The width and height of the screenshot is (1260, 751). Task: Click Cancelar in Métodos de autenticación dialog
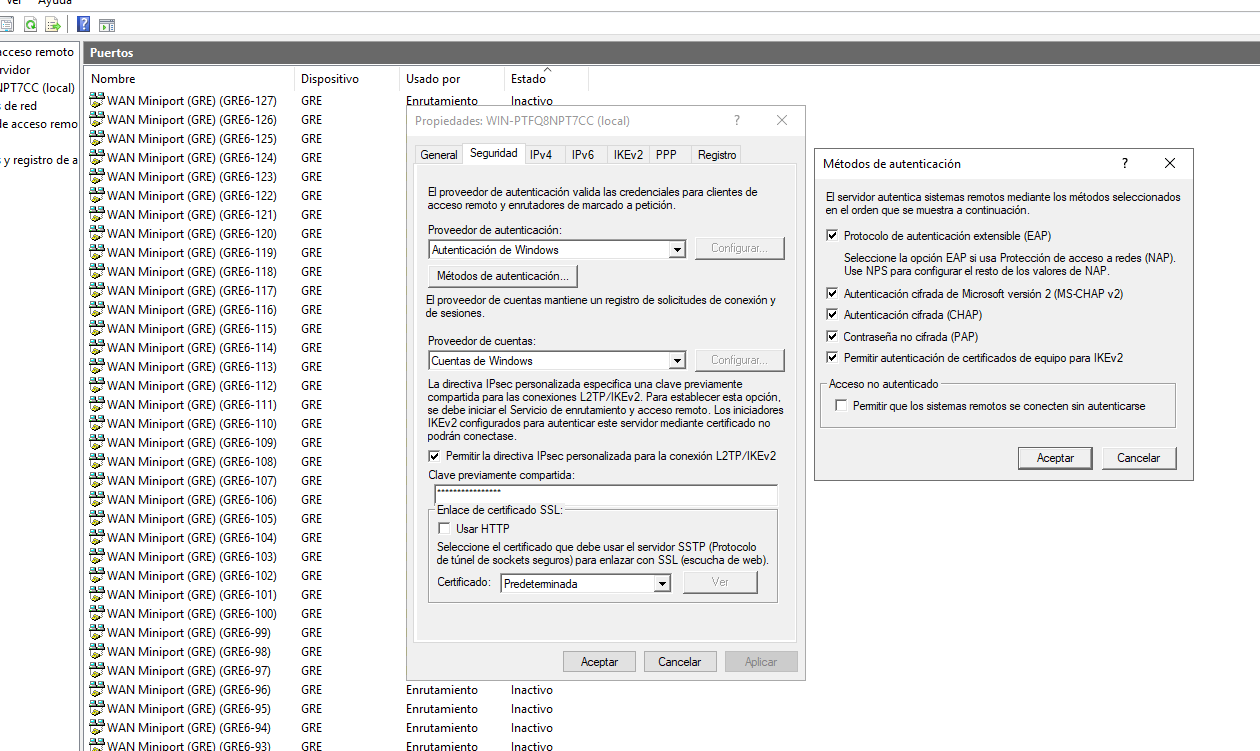1139,458
